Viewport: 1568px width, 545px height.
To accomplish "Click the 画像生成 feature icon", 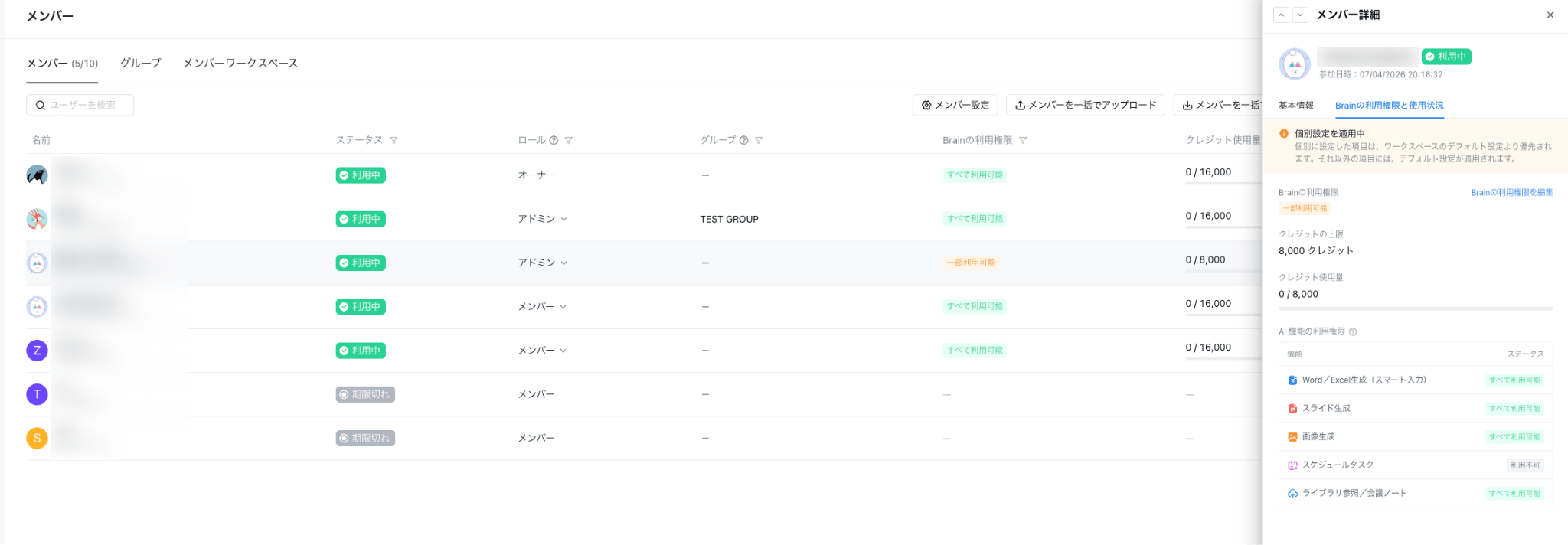I will click(x=1292, y=437).
